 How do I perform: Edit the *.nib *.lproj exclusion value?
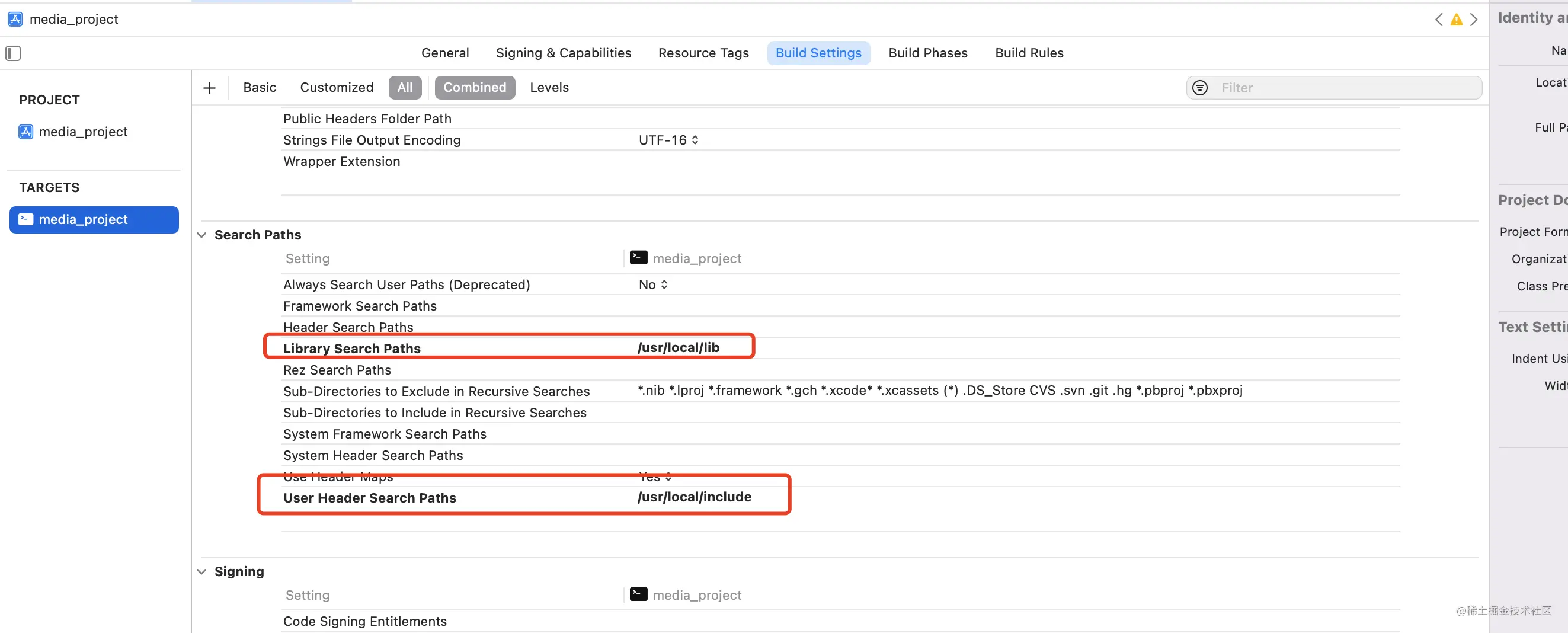[940, 390]
